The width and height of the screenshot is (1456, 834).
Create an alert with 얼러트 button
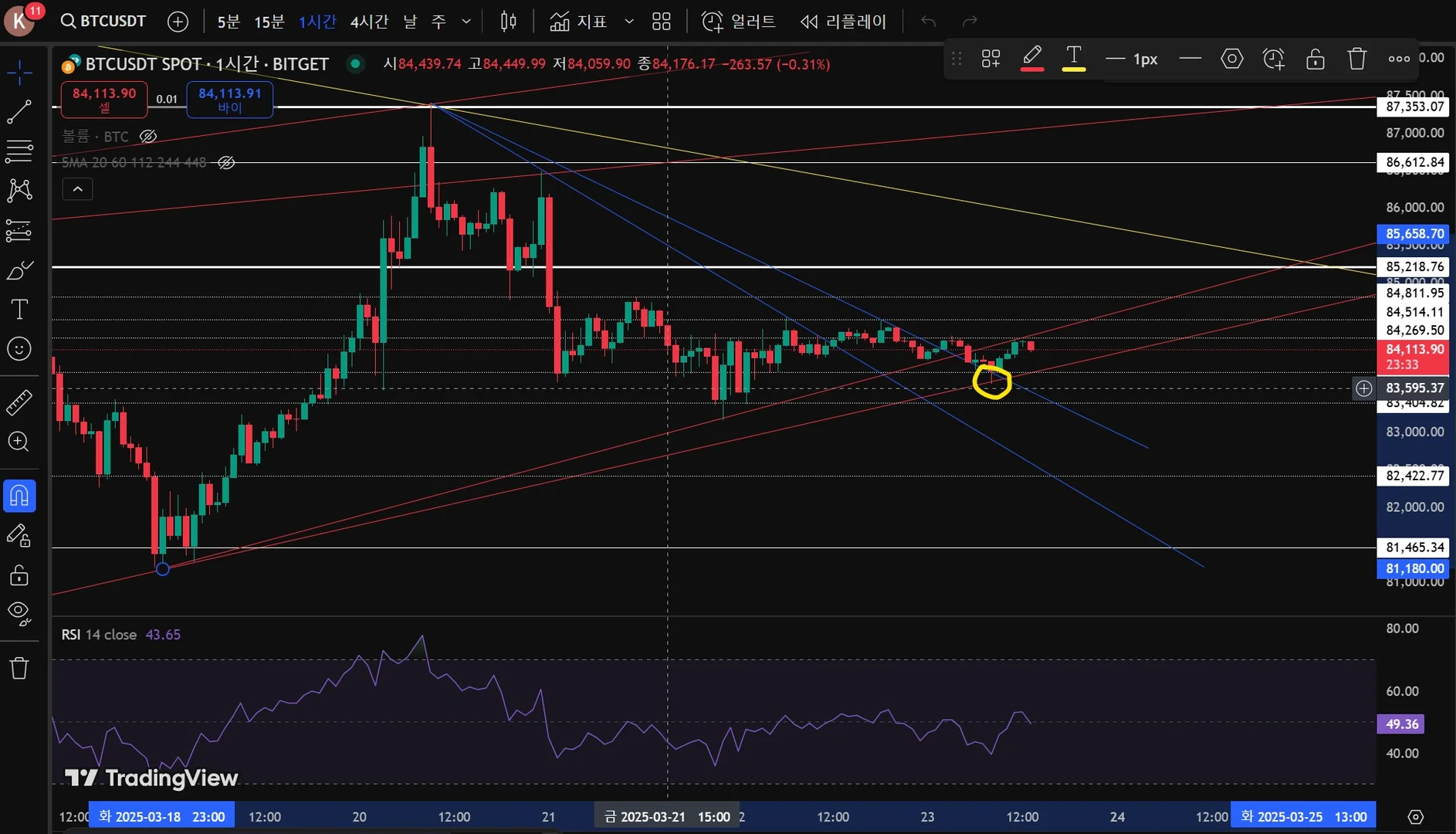[x=738, y=22]
